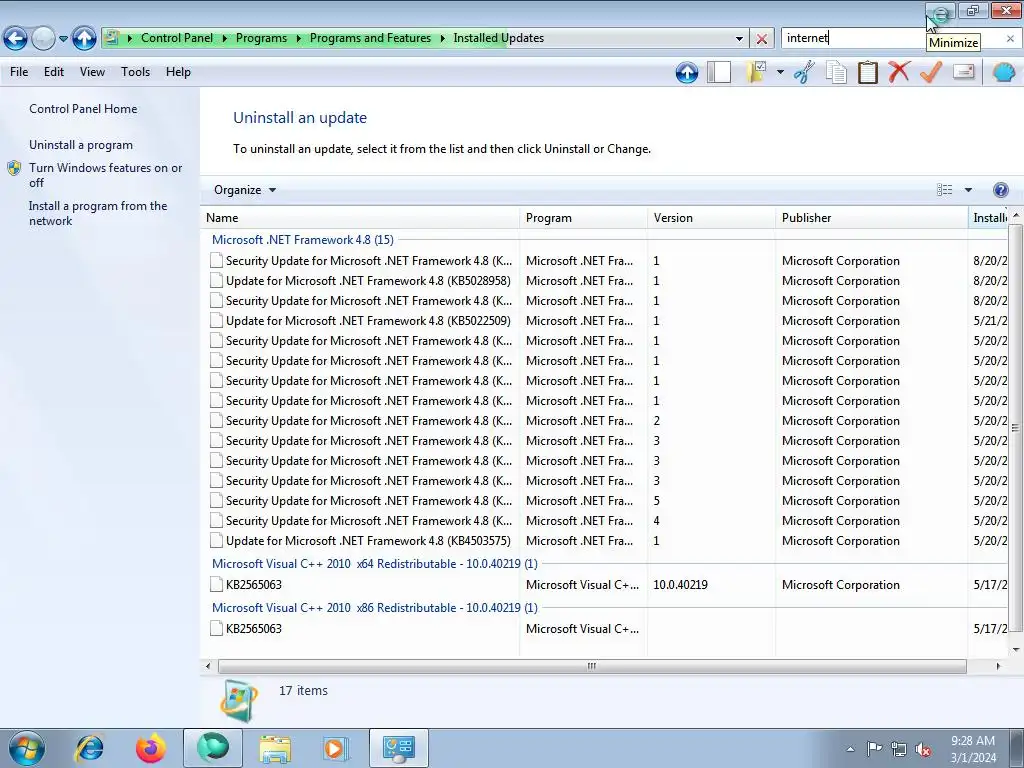Launch Firefox from taskbar

coord(151,748)
